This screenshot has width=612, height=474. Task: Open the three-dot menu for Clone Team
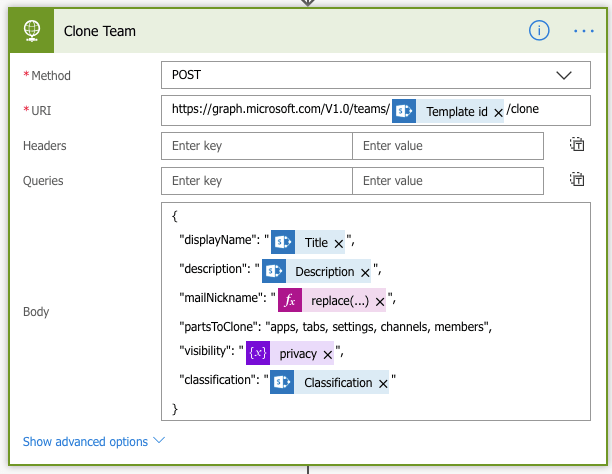coord(584,31)
